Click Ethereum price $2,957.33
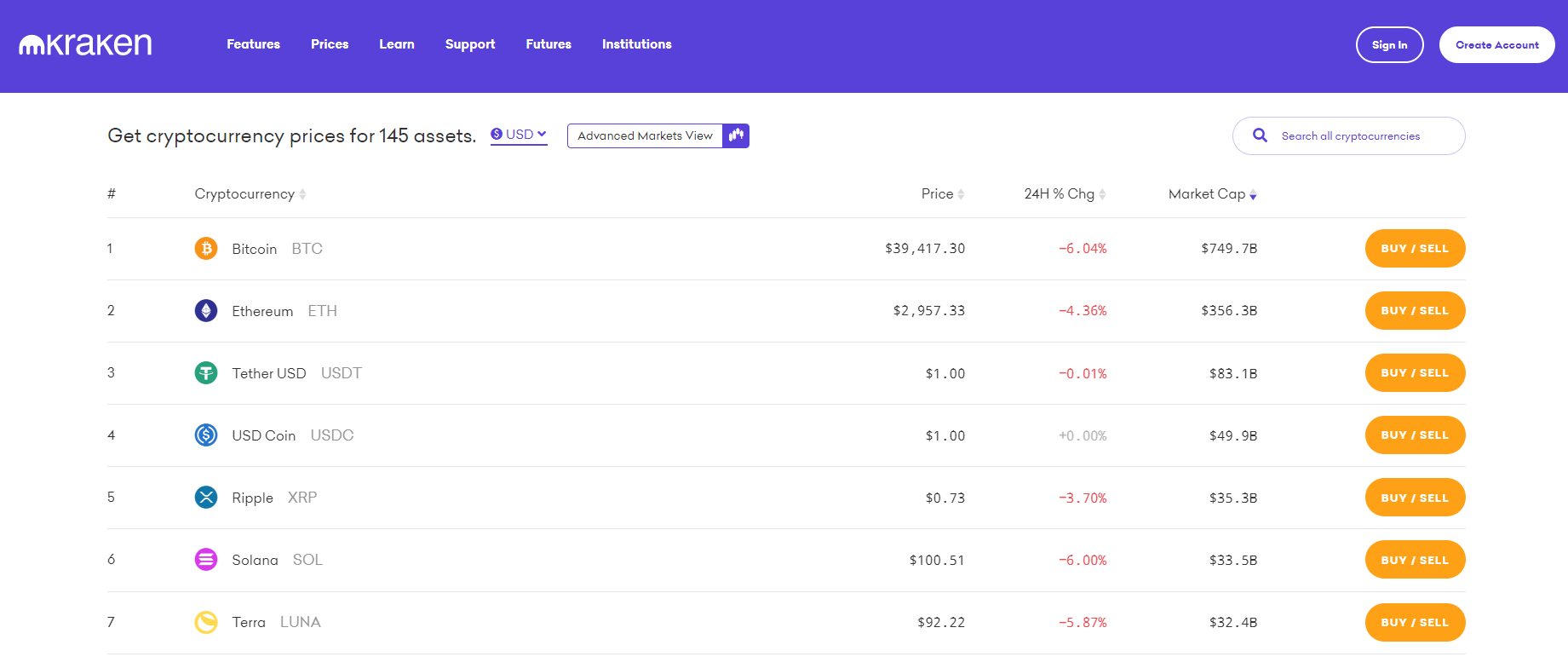This screenshot has width=1568, height=668. pos(929,311)
